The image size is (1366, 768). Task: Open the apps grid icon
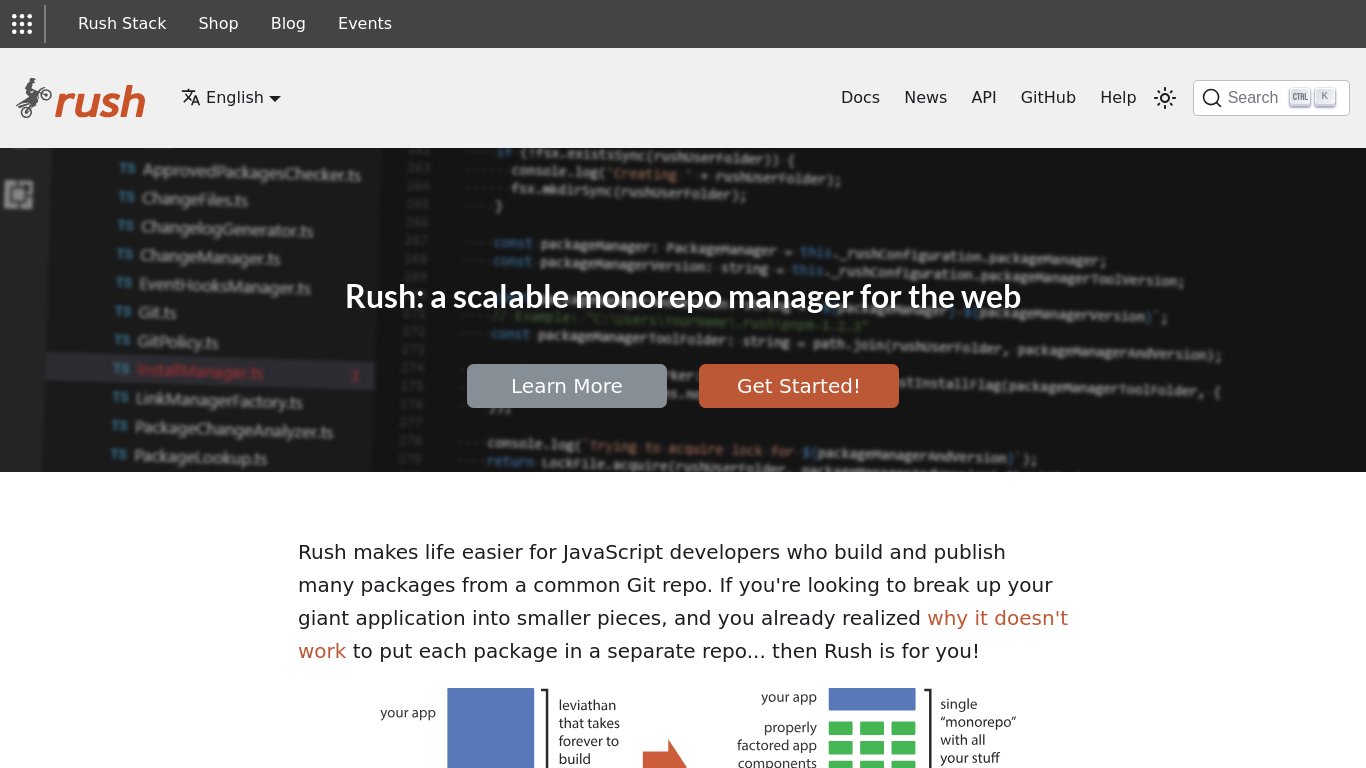click(22, 23)
